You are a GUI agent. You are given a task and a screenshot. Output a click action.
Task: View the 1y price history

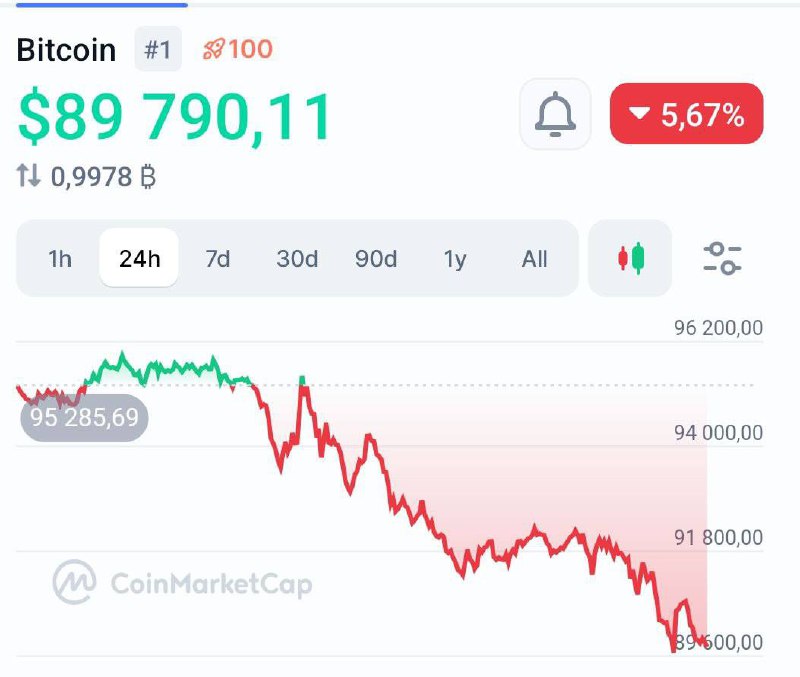point(455,259)
